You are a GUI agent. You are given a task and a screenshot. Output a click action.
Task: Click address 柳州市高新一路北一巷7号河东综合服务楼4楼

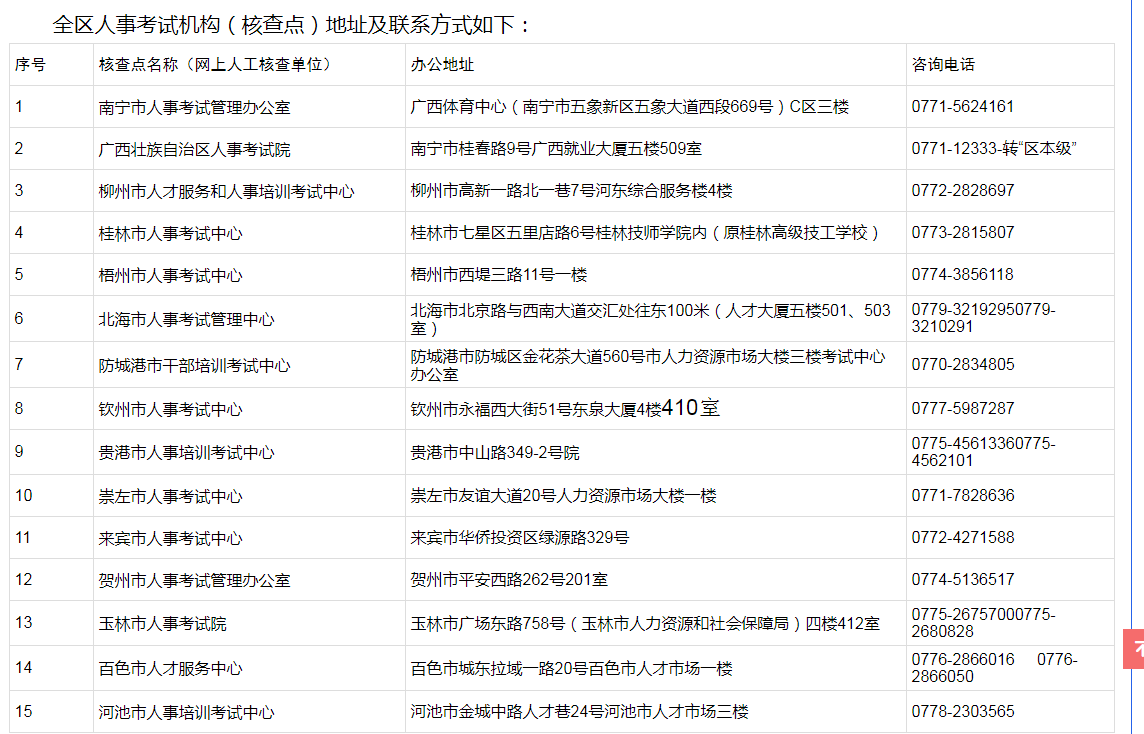tap(571, 191)
